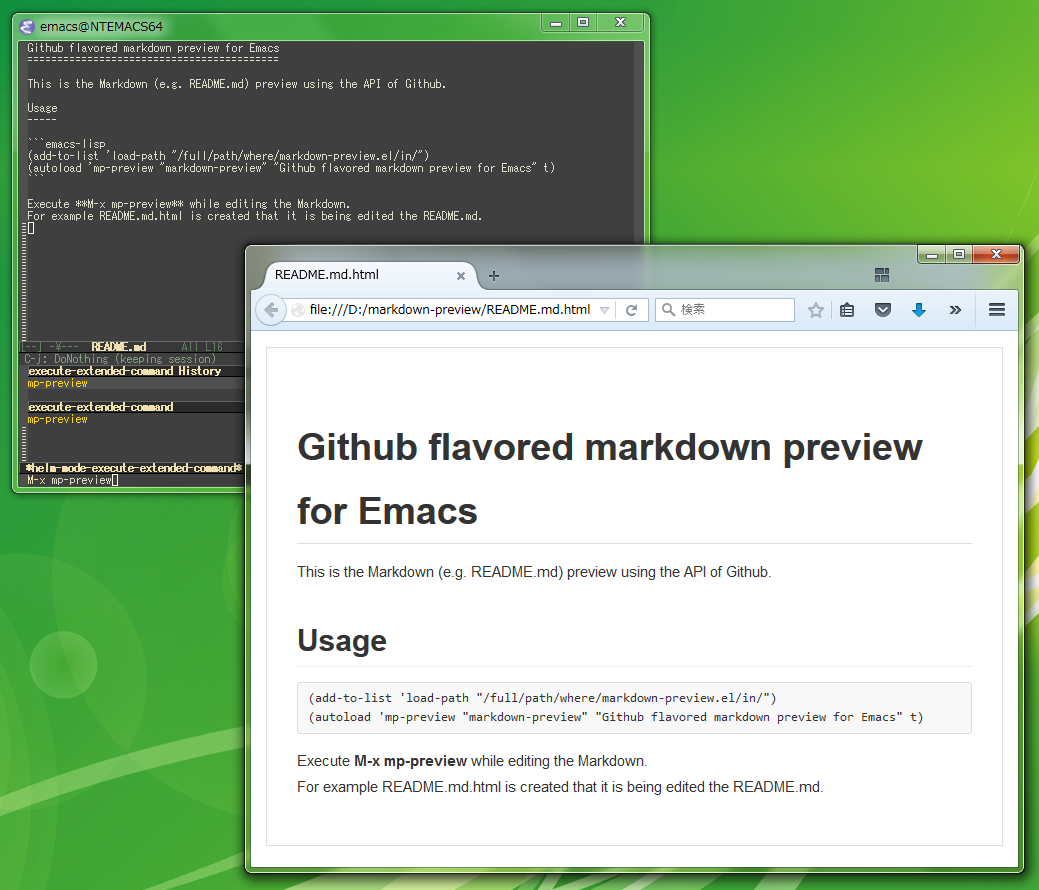Click the URL field showing README.md.html path
Screen dimensions: 1039x890
[x=449, y=309]
